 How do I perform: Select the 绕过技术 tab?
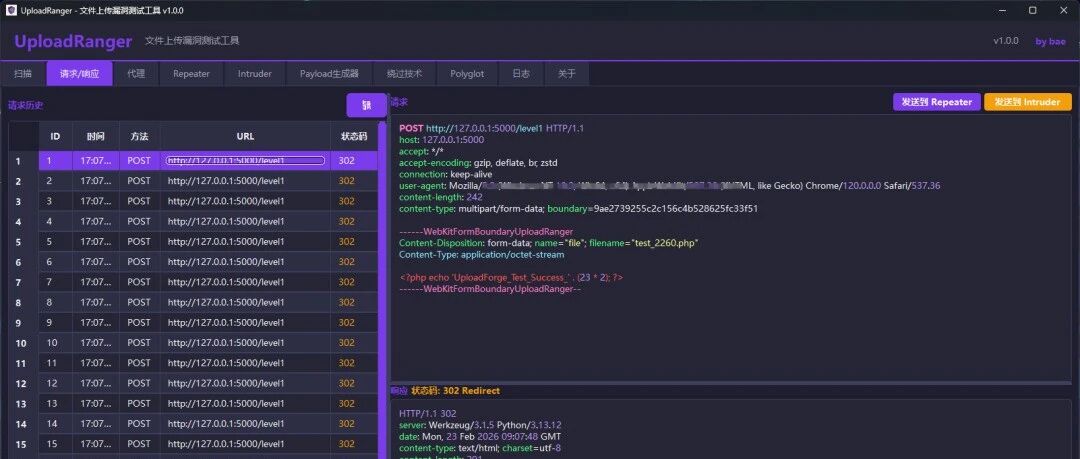coord(404,74)
